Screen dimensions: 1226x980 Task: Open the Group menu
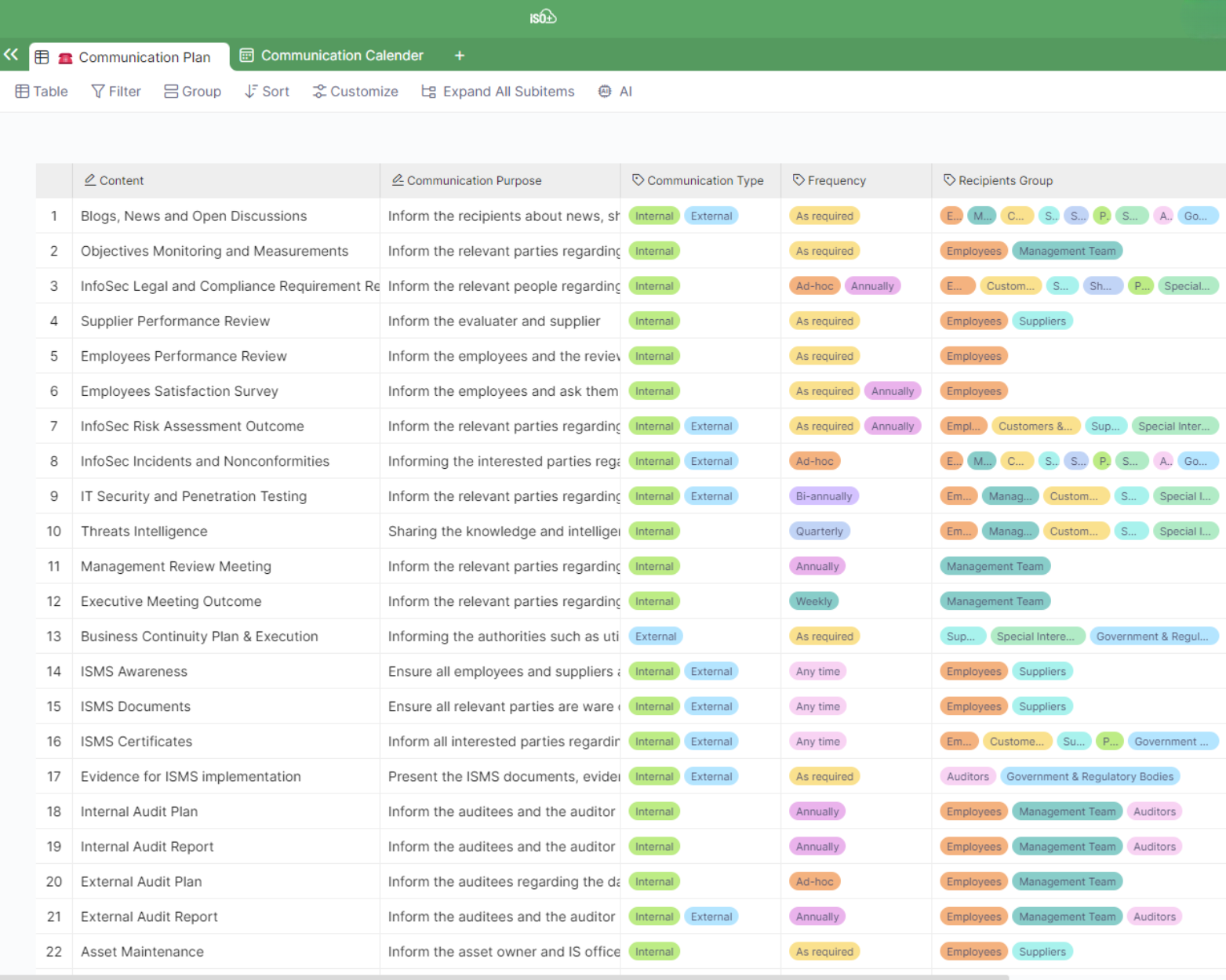(192, 92)
